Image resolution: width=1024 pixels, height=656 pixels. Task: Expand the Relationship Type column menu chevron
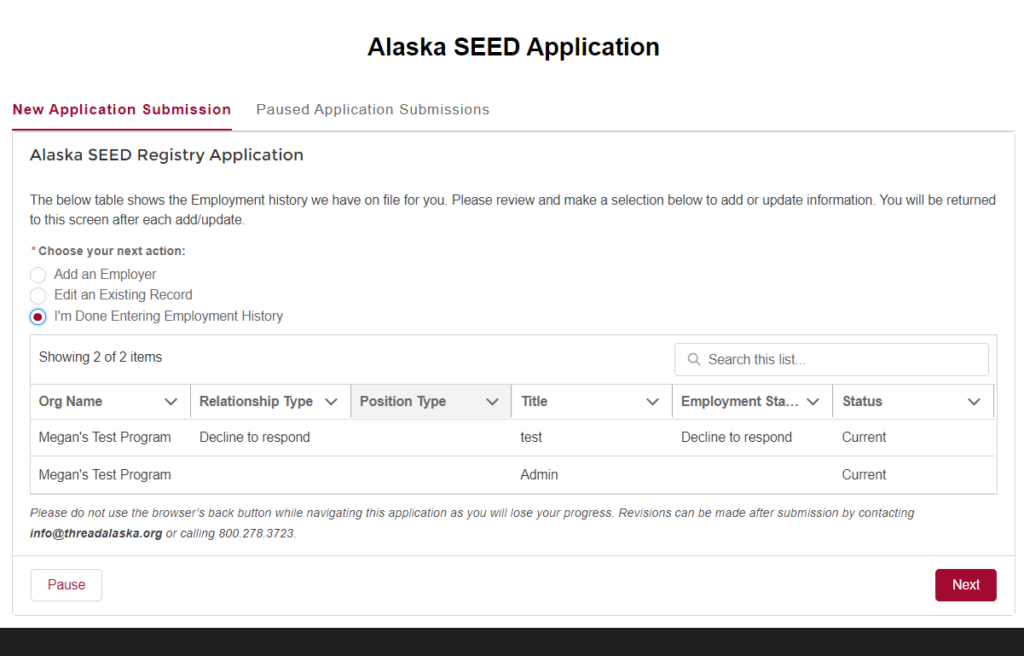click(x=331, y=402)
